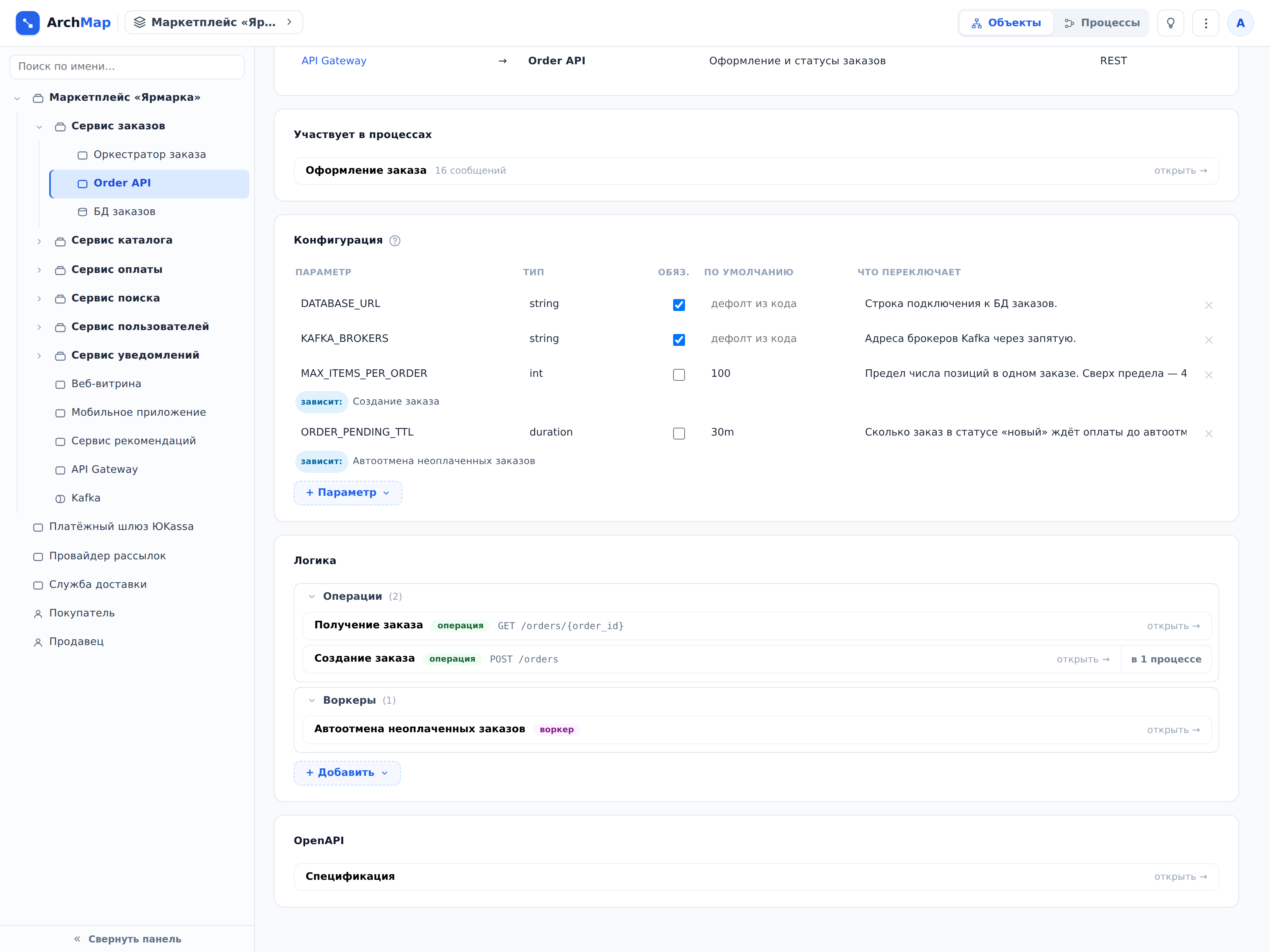
Task: Click the layers icon in project selector
Action: [x=140, y=22]
